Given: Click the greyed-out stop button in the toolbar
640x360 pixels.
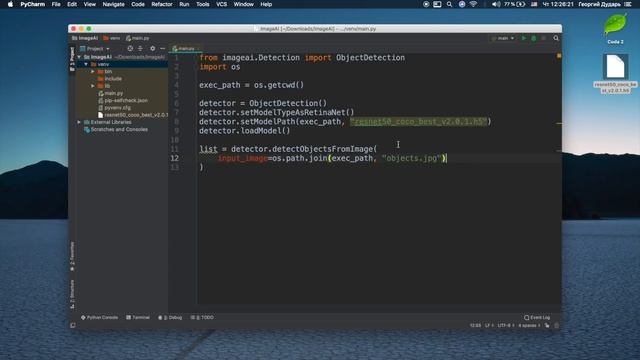Looking at the screenshot, I should (x=544, y=38).
